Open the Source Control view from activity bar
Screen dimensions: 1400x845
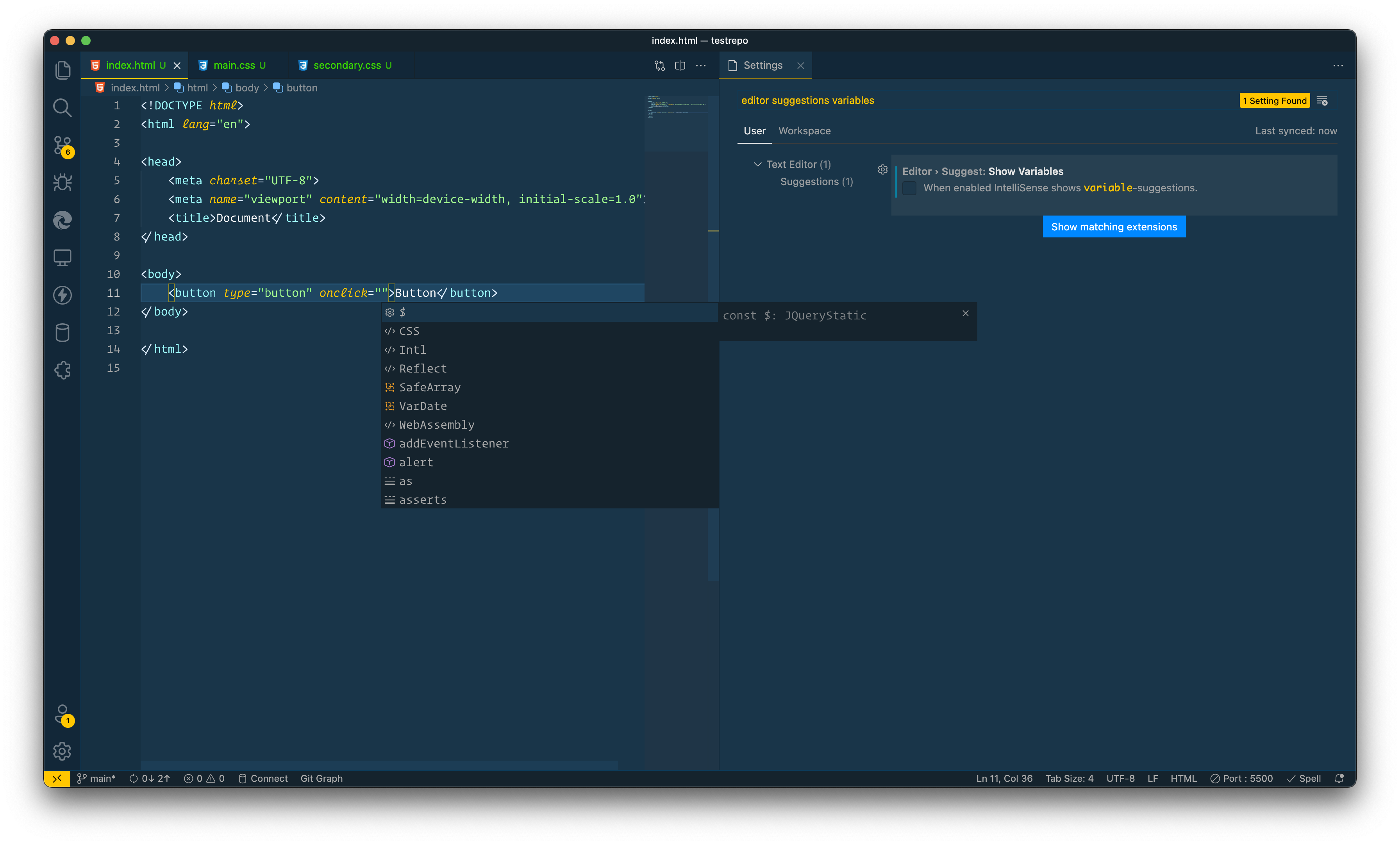click(x=62, y=145)
